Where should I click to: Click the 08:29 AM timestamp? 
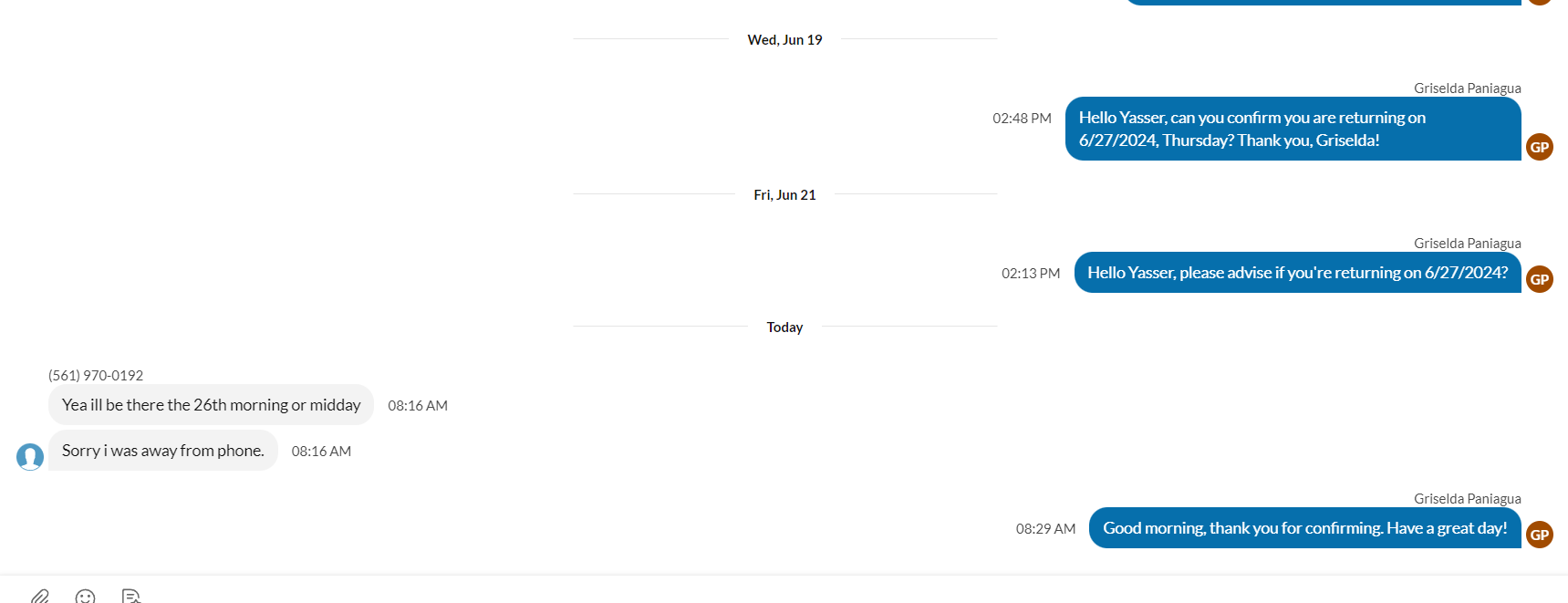[x=1045, y=528]
